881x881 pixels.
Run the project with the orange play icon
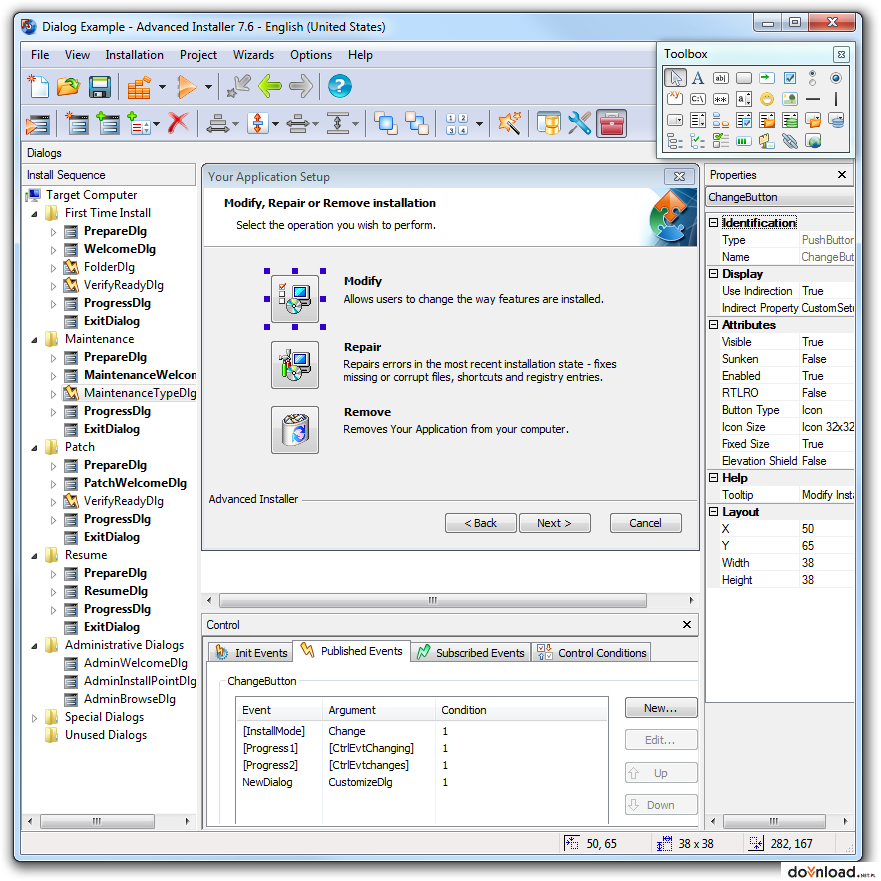pos(187,87)
